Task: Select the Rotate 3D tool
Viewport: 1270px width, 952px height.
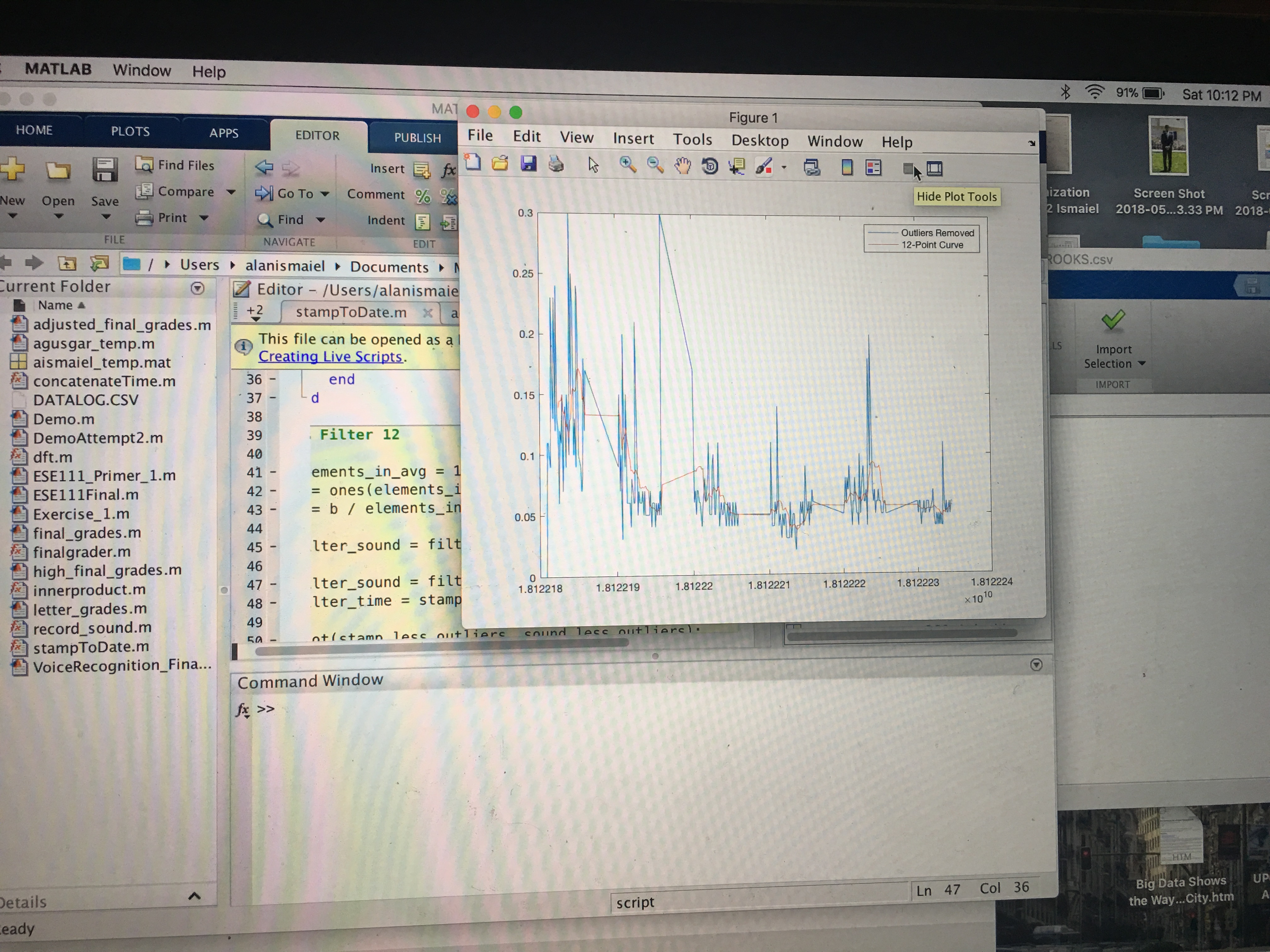Action: point(710,167)
